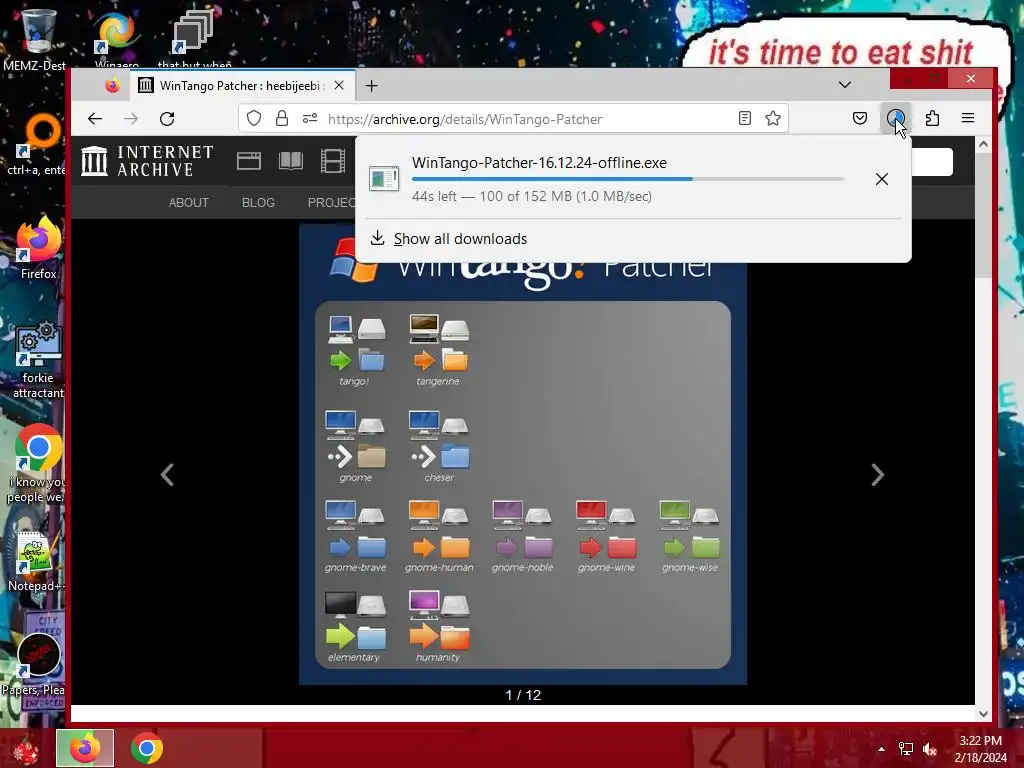Select the WinTango Patcher browser tab
The image size is (1024, 768).
point(242,86)
